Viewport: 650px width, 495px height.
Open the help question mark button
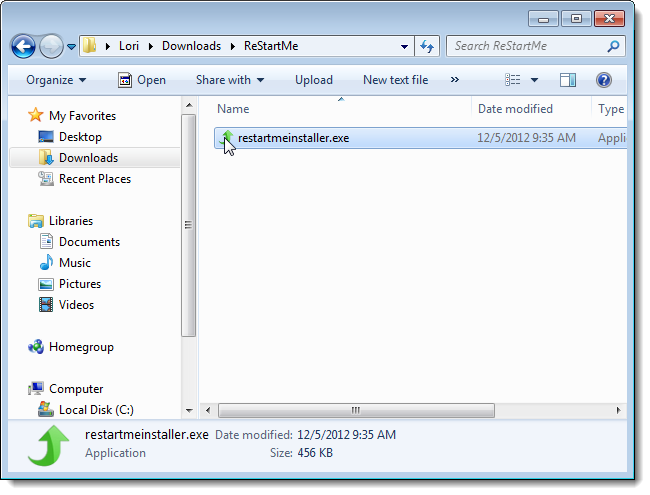coord(604,80)
